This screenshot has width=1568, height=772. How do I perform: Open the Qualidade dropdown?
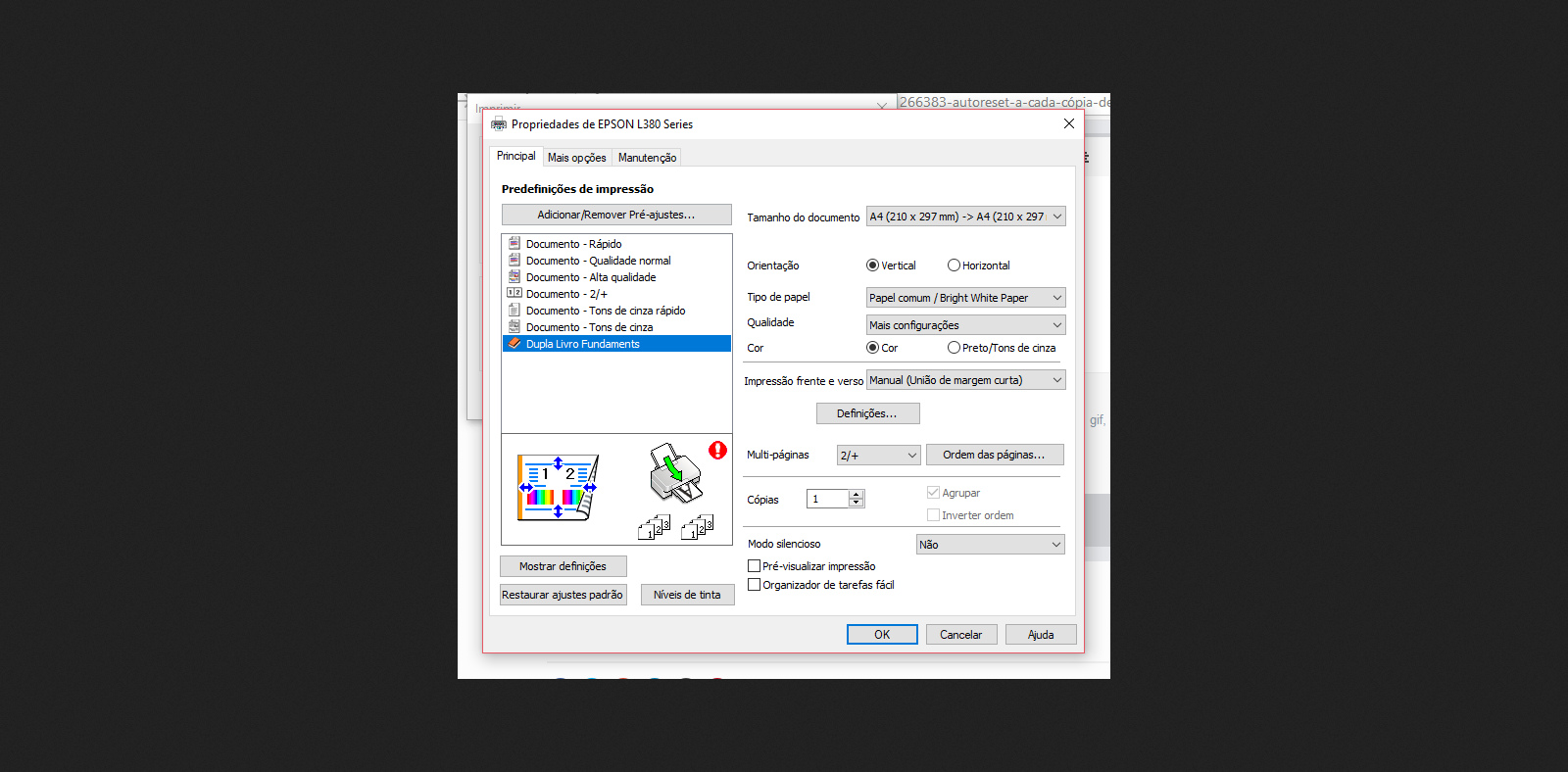point(965,325)
